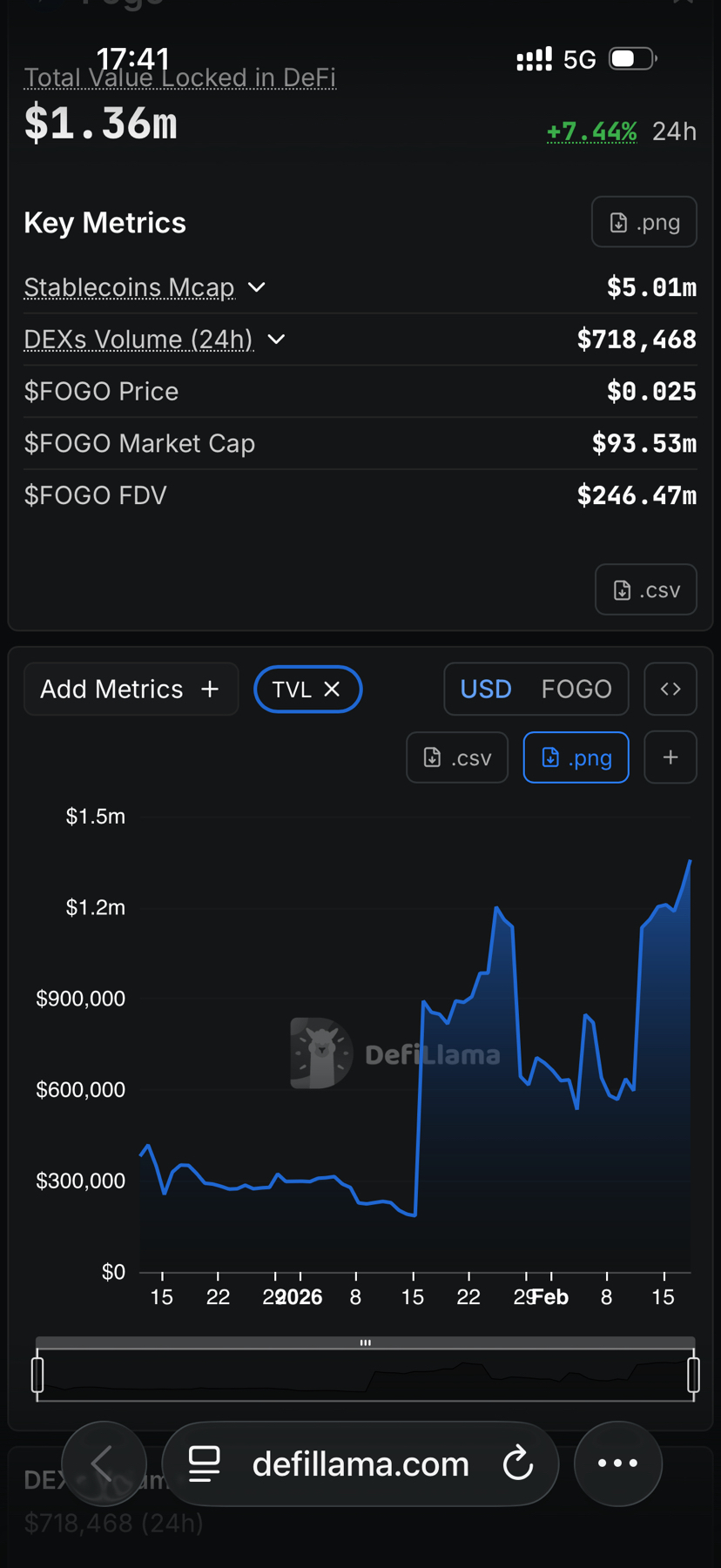Open embed code icon button
This screenshot has width=721, height=1568.
[670, 689]
